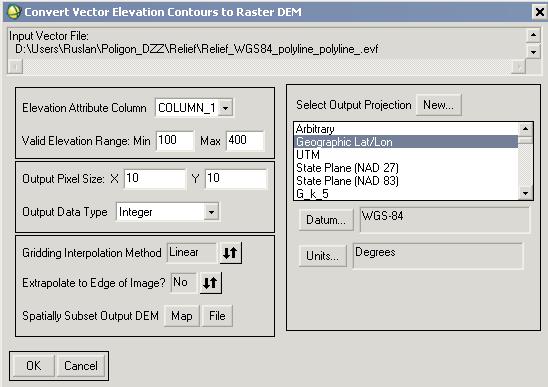Click the ENVI application icon in title bar
548x387 pixels.
(14, 12)
